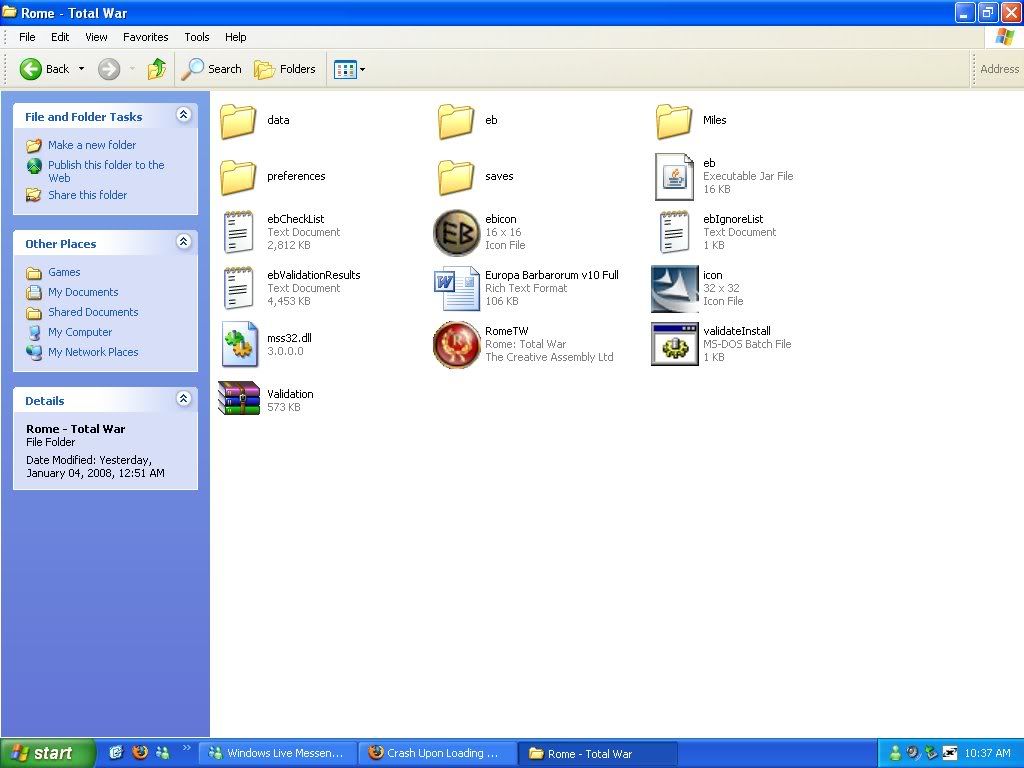Select the saves folder icon

point(456,177)
